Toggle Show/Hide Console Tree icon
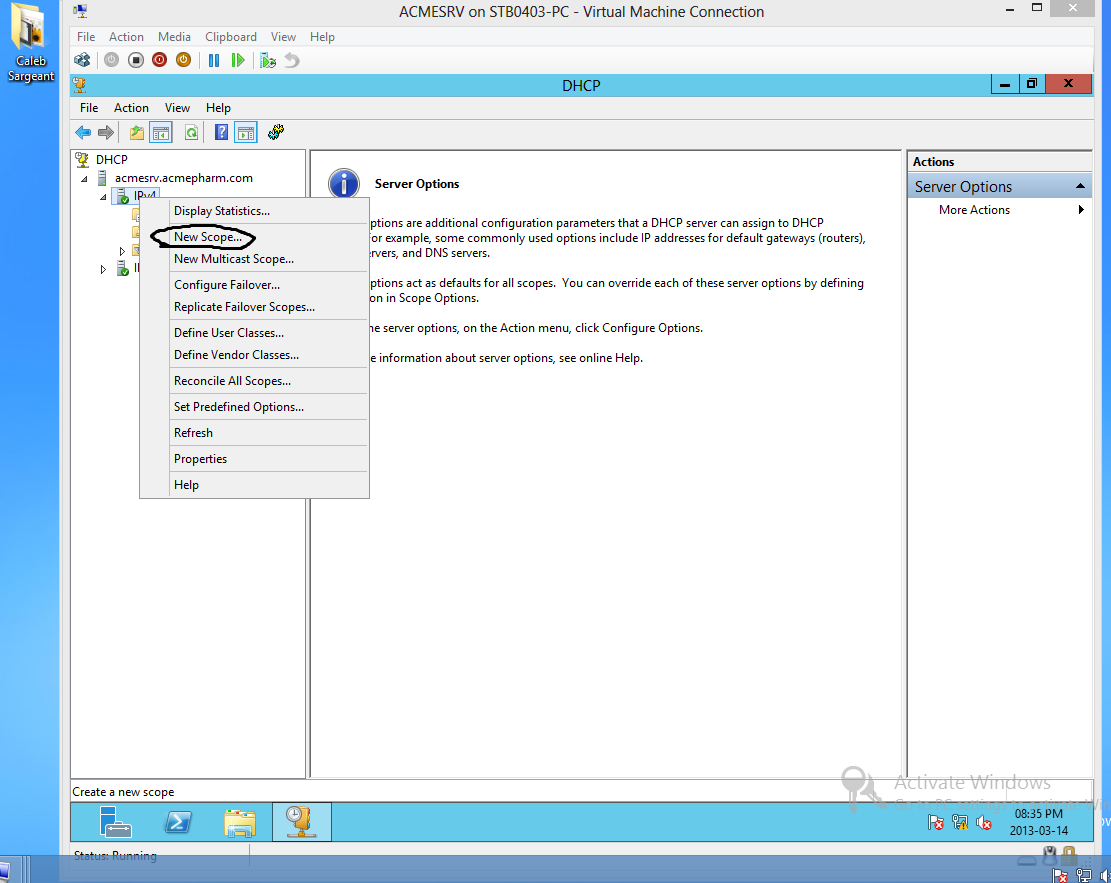The image size is (1111, 883). (161, 133)
